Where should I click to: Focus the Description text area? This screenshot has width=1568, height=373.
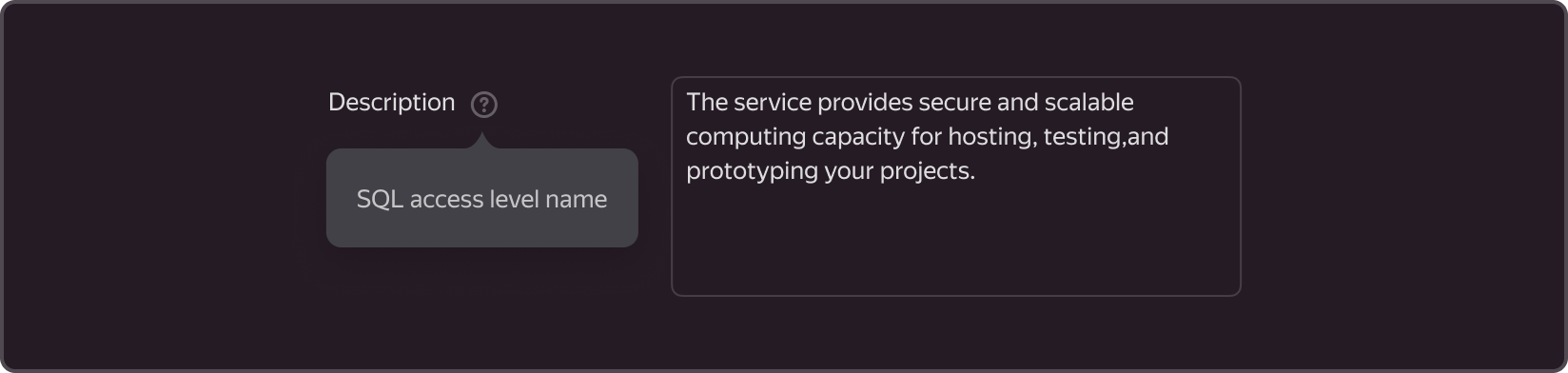[x=956, y=186]
